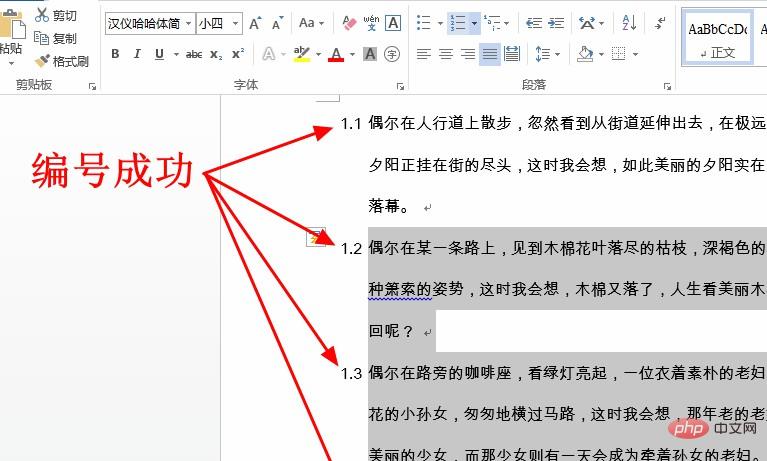This screenshot has width=767, height=461.
Task: Open the Change Case (Aa) menu
Action: tap(310, 22)
